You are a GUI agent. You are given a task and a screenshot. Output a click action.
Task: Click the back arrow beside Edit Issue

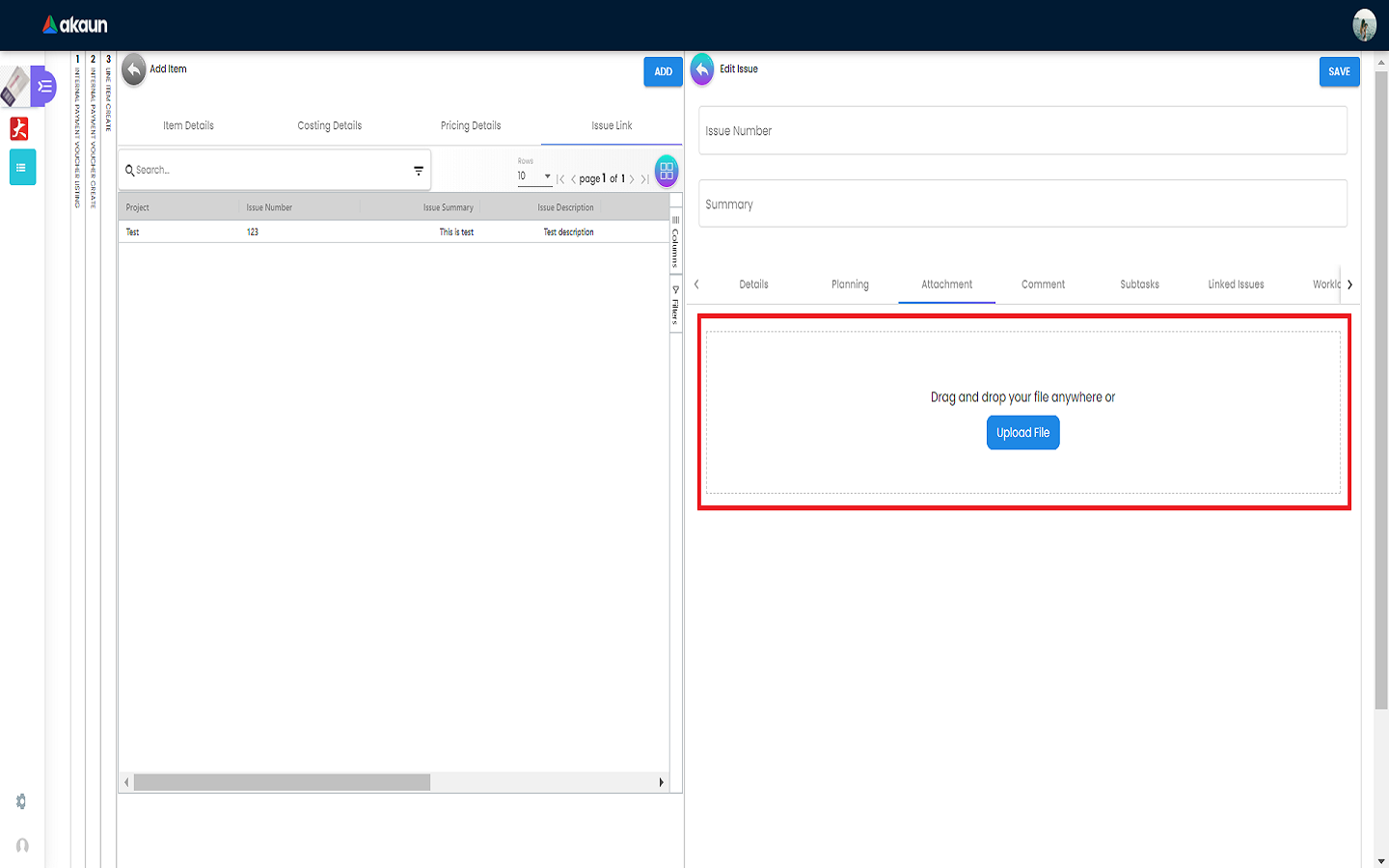[702, 69]
